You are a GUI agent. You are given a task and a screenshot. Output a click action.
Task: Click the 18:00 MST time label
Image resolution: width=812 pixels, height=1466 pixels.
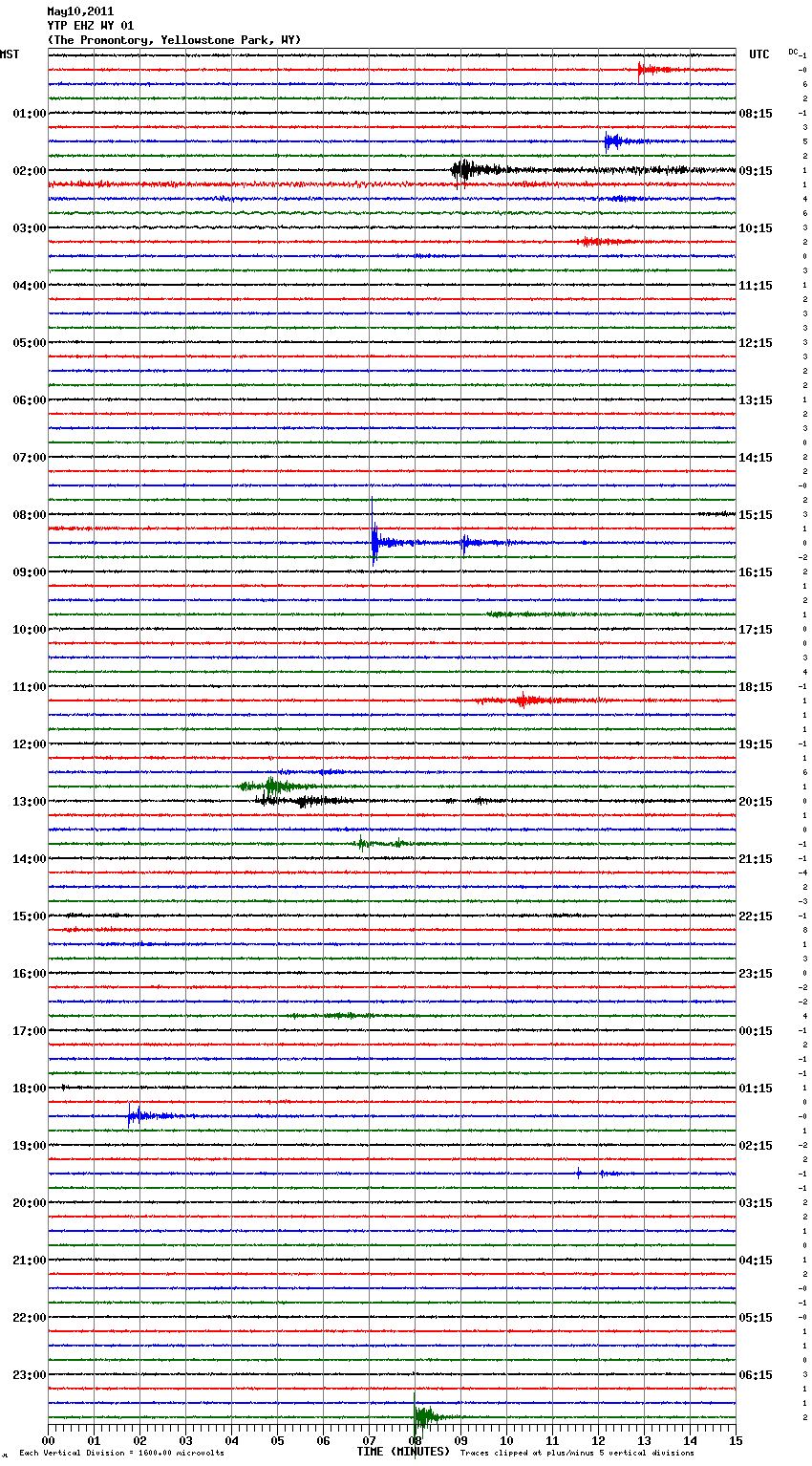(x=29, y=1089)
